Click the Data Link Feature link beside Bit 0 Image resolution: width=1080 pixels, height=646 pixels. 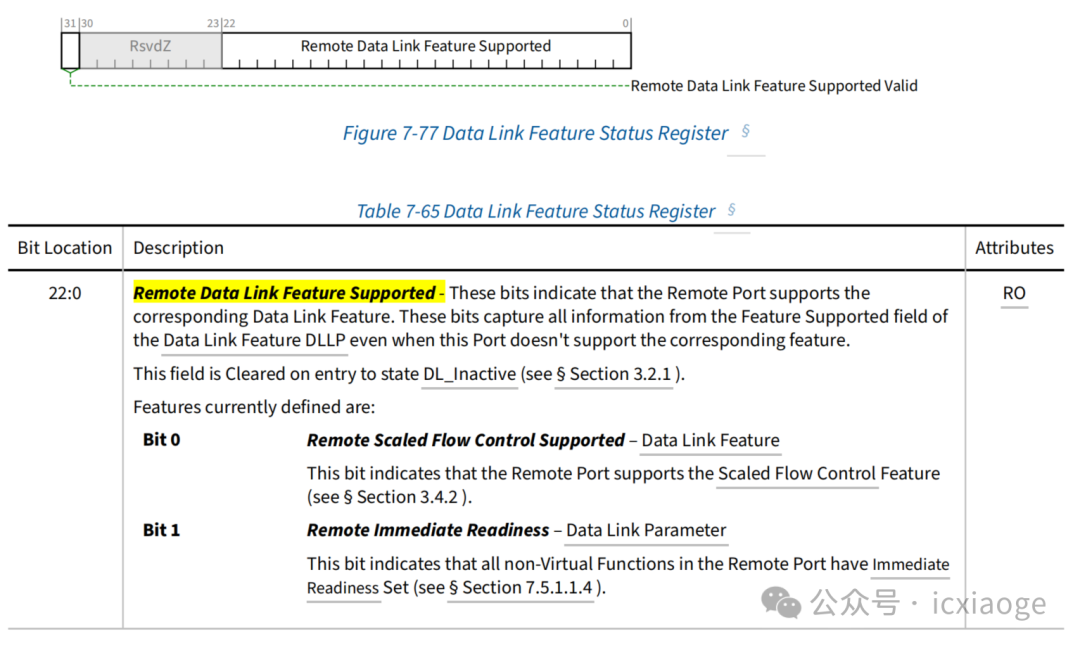click(x=710, y=440)
